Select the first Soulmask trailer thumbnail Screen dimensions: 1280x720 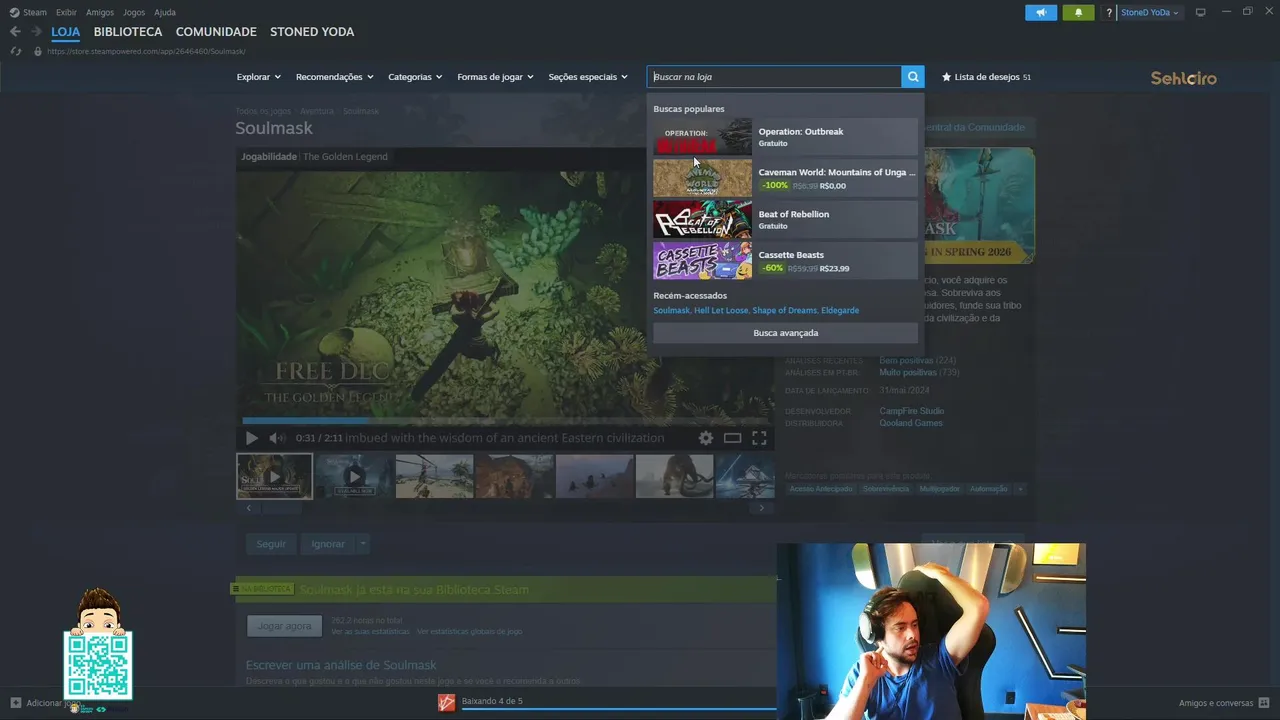[274, 476]
